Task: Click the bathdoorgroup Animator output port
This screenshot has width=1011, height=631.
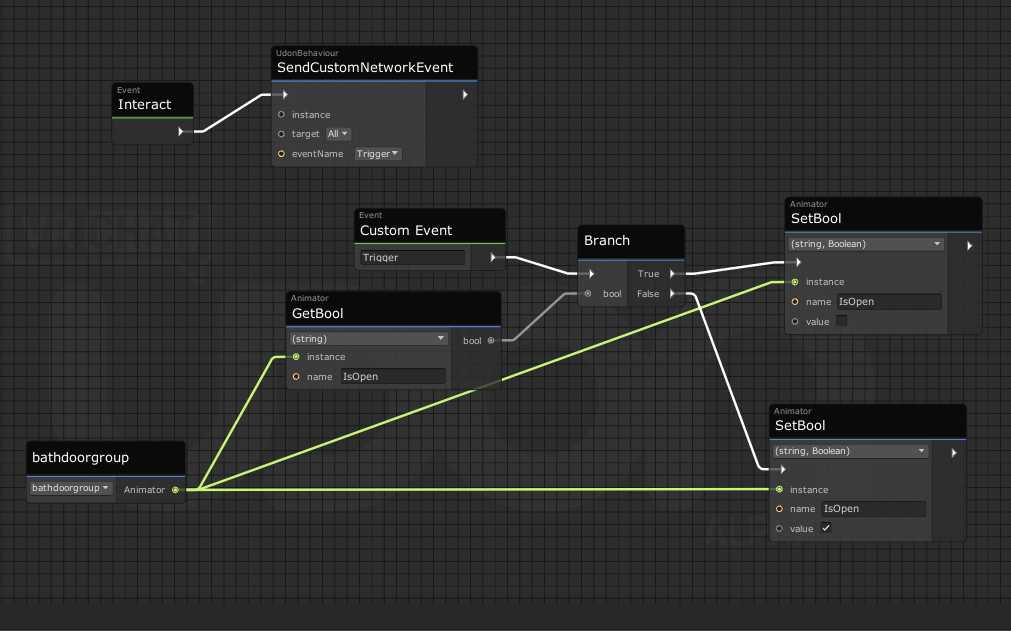Action: coord(175,489)
